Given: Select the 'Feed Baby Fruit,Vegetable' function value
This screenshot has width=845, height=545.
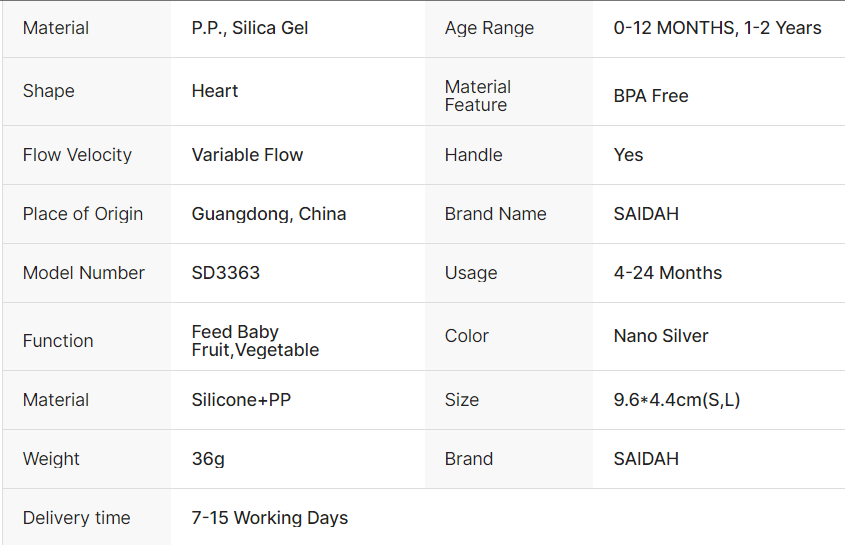Looking at the screenshot, I should [255, 341].
